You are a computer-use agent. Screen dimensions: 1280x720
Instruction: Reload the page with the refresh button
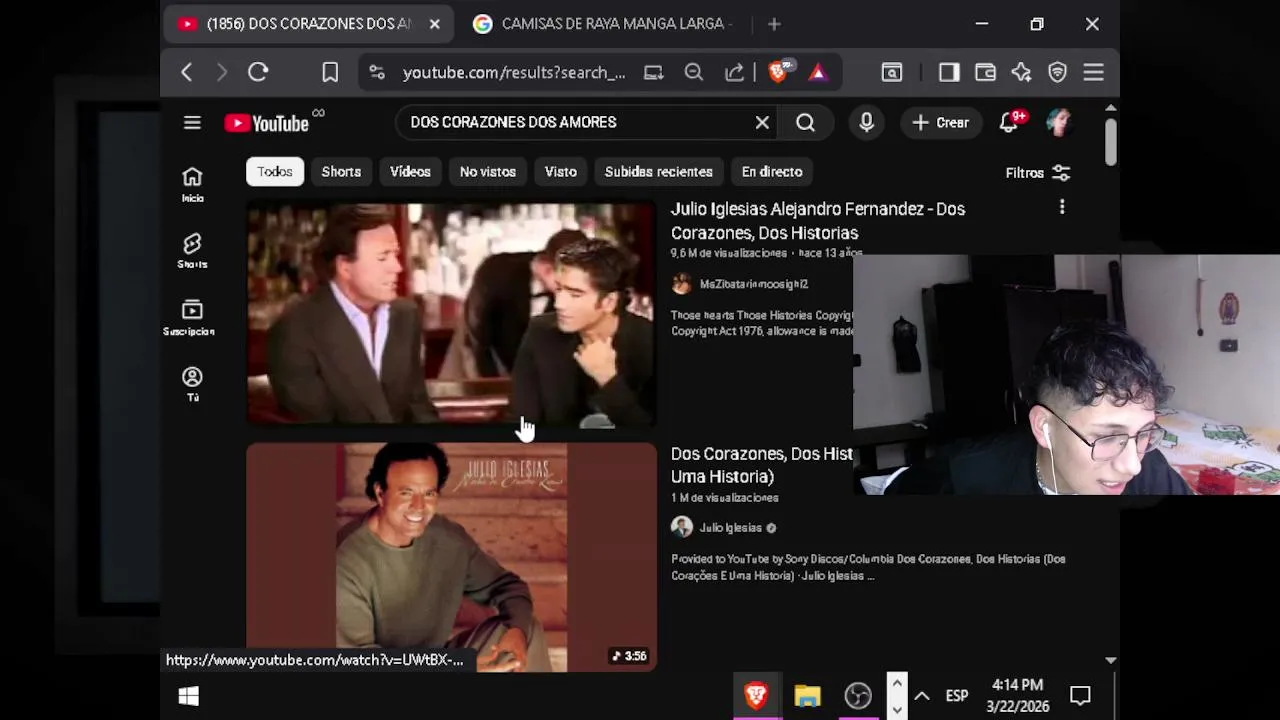pyautogui.click(x=258, y=72)
